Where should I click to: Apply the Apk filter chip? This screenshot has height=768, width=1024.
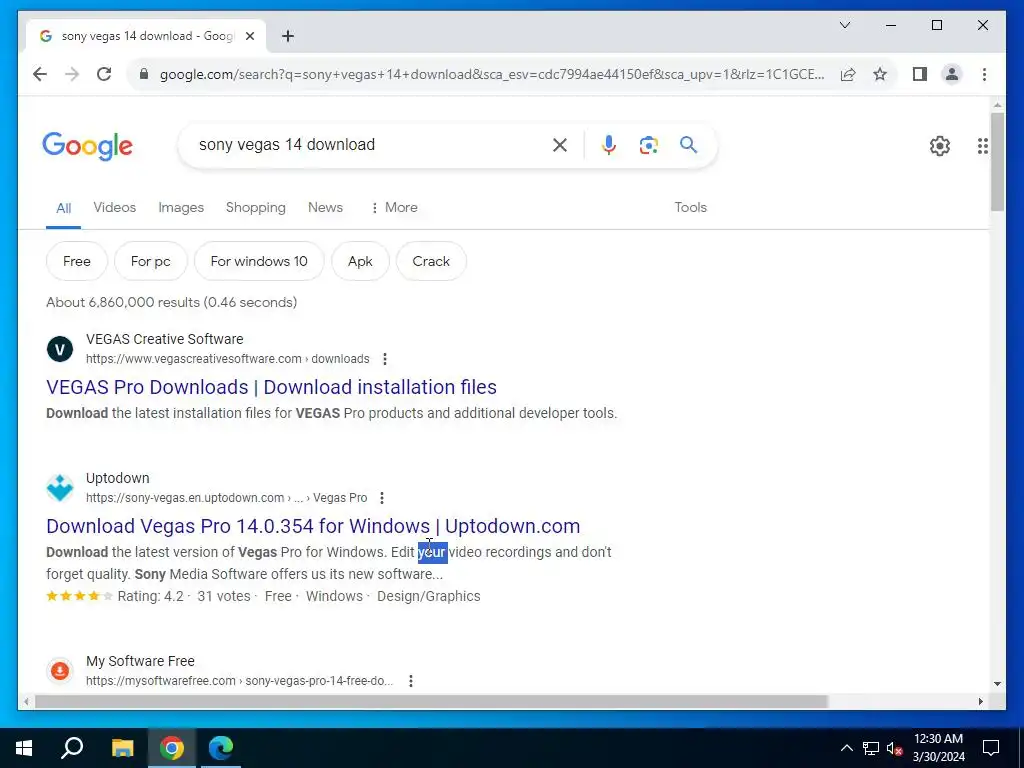pyautogui.click(x=360, y=261)
